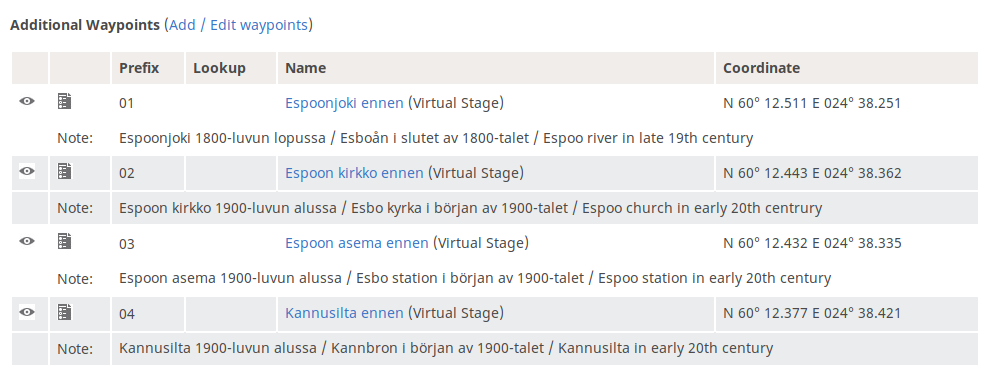992x373 pixels.
Task: Click the Coordinate column header
Action: (762, 68)
